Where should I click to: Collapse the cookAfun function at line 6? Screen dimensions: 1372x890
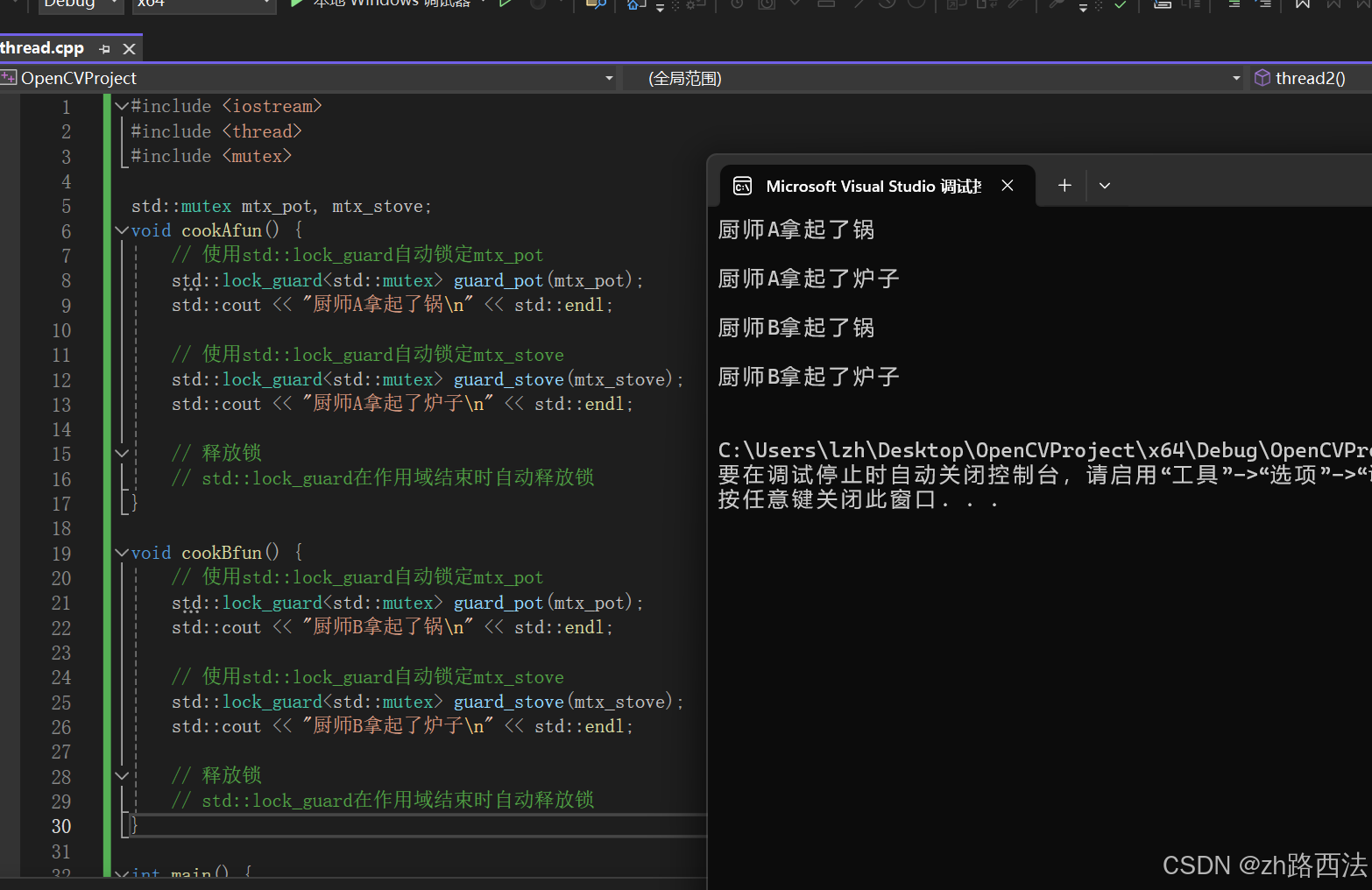tap(122, 230)
